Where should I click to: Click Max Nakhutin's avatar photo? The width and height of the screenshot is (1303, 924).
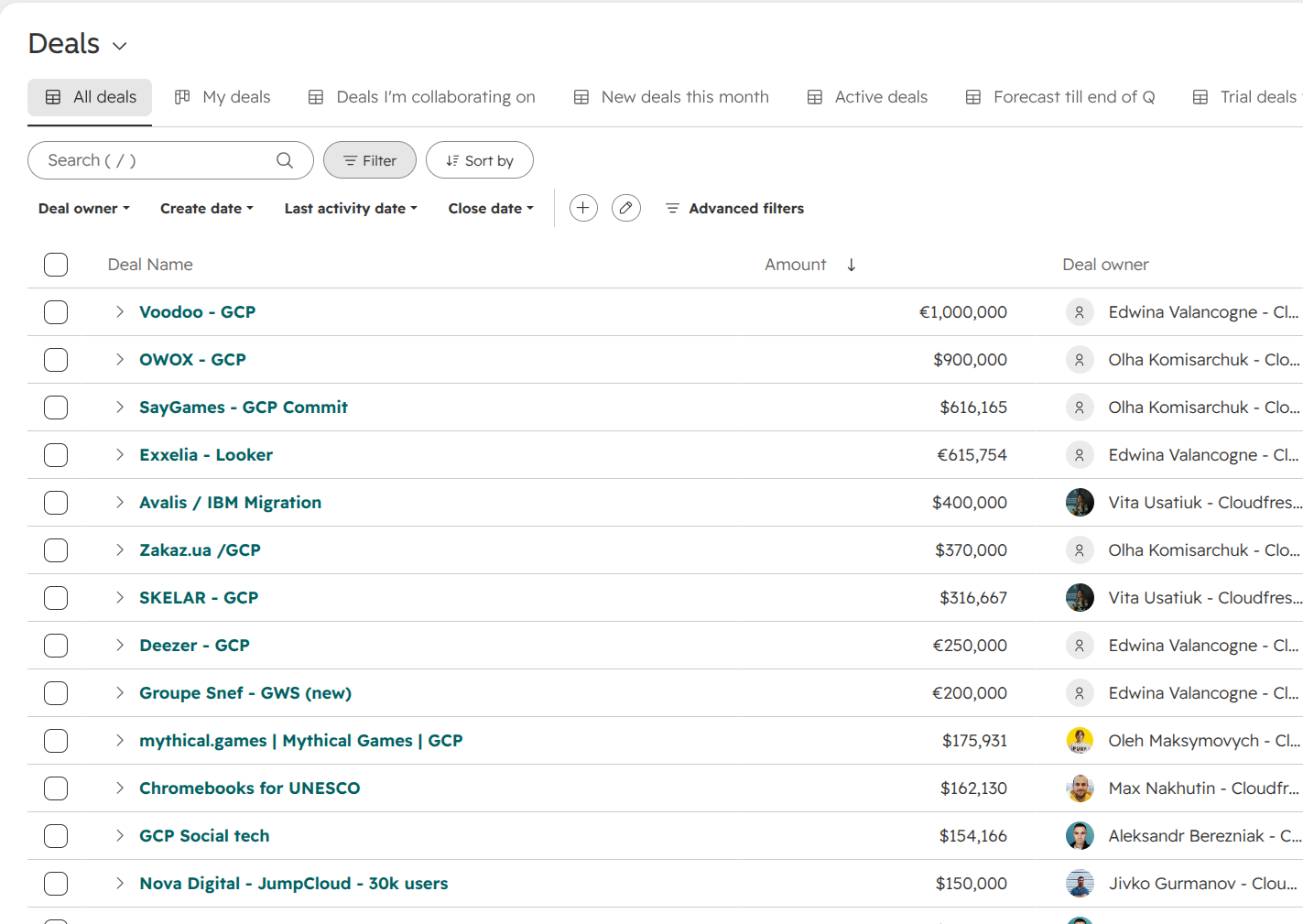[x=1080, y=788]
